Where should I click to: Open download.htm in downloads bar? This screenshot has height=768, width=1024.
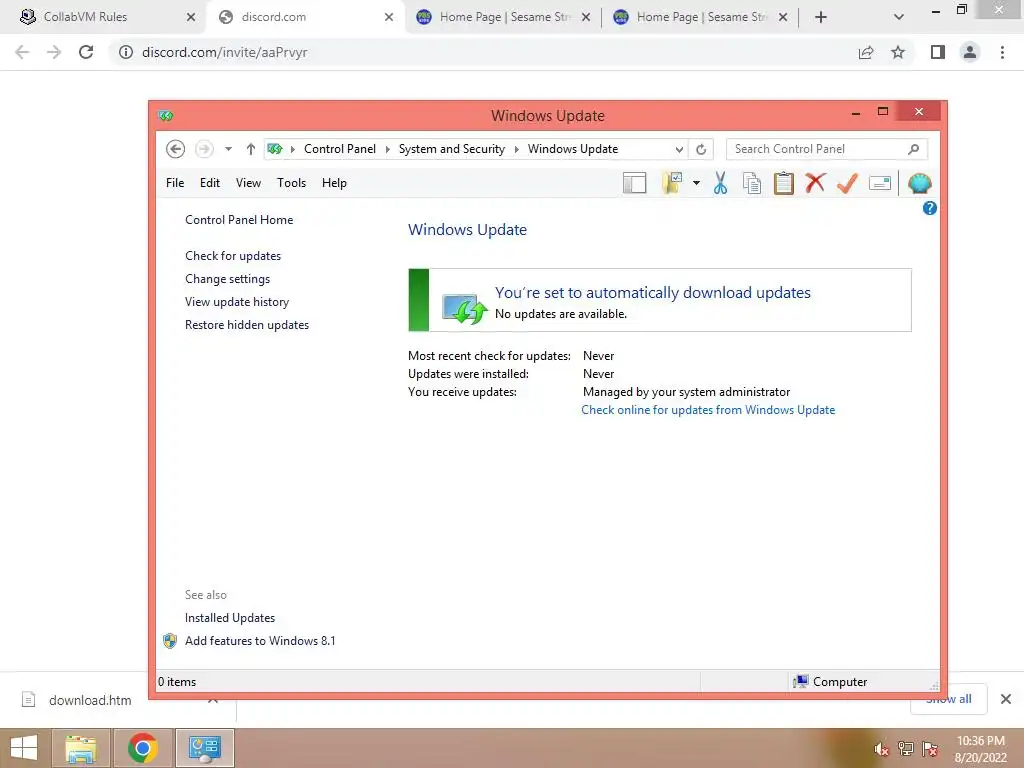click(x=90, y=700)
